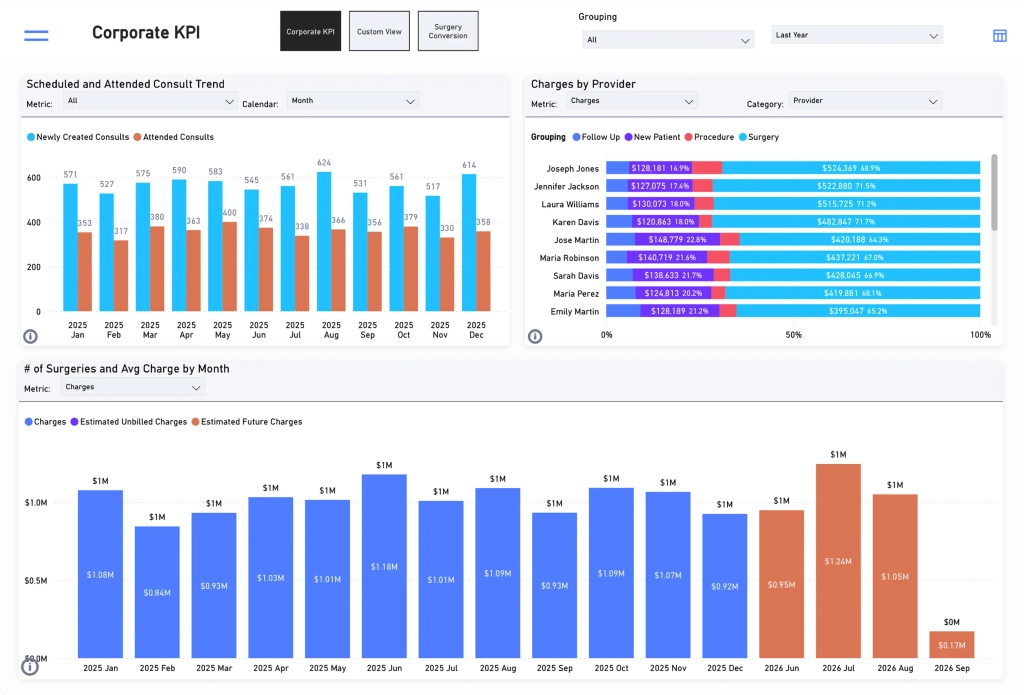Viewport: 1024px width, 695px height.
Task: Click the 2026 Jul future charges bar $1.24M
Action: (839, 561)
